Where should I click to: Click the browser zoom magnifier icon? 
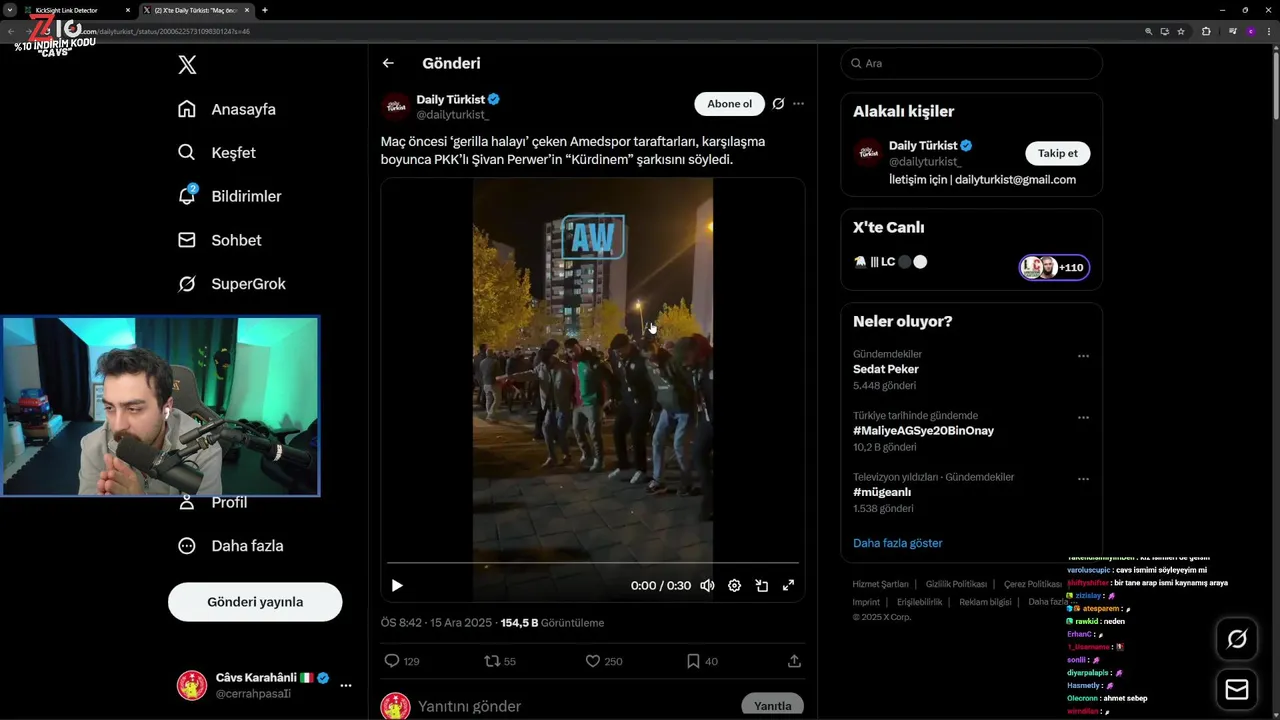(x=1148, y=31)
